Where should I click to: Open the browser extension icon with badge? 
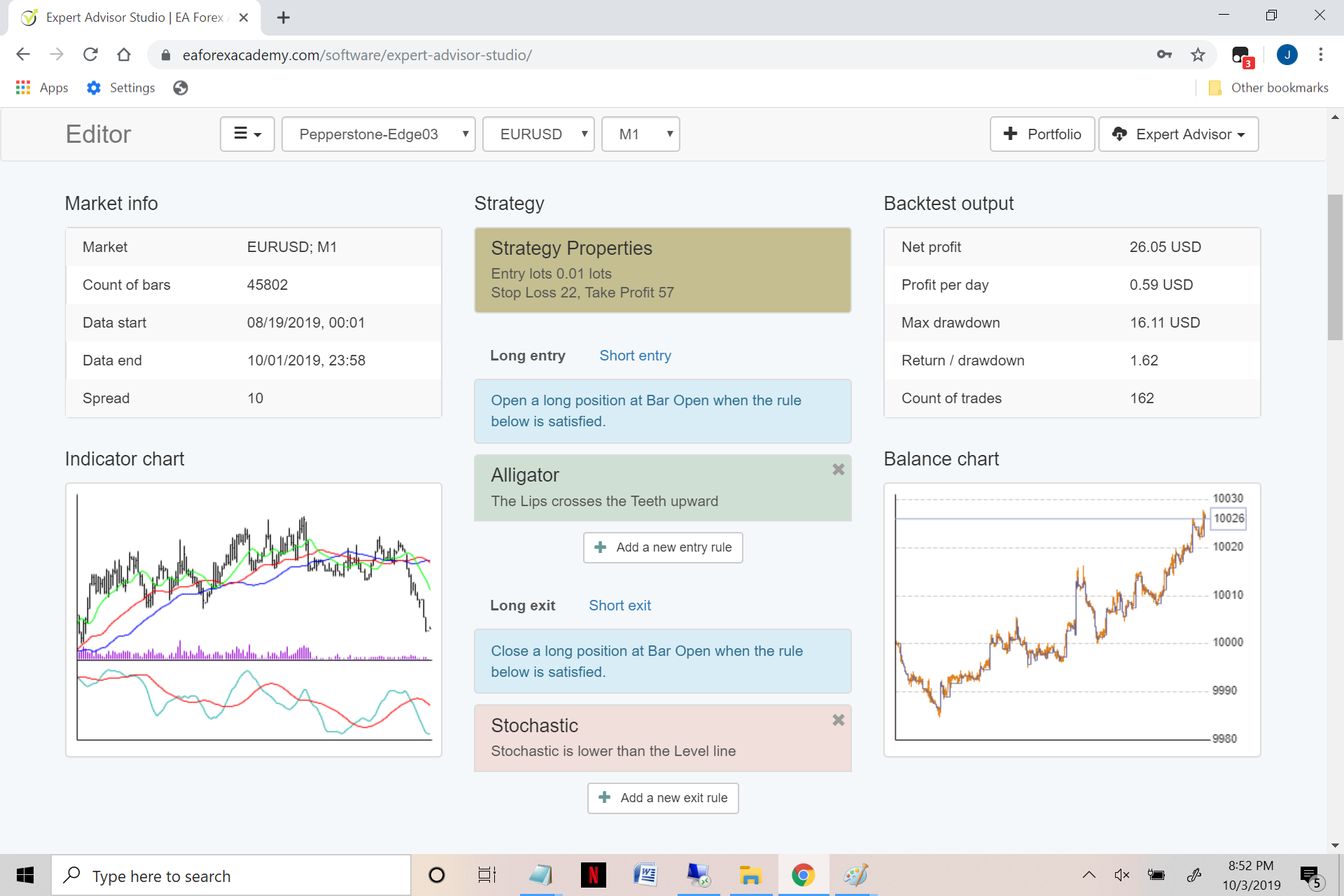[1242, 56]
